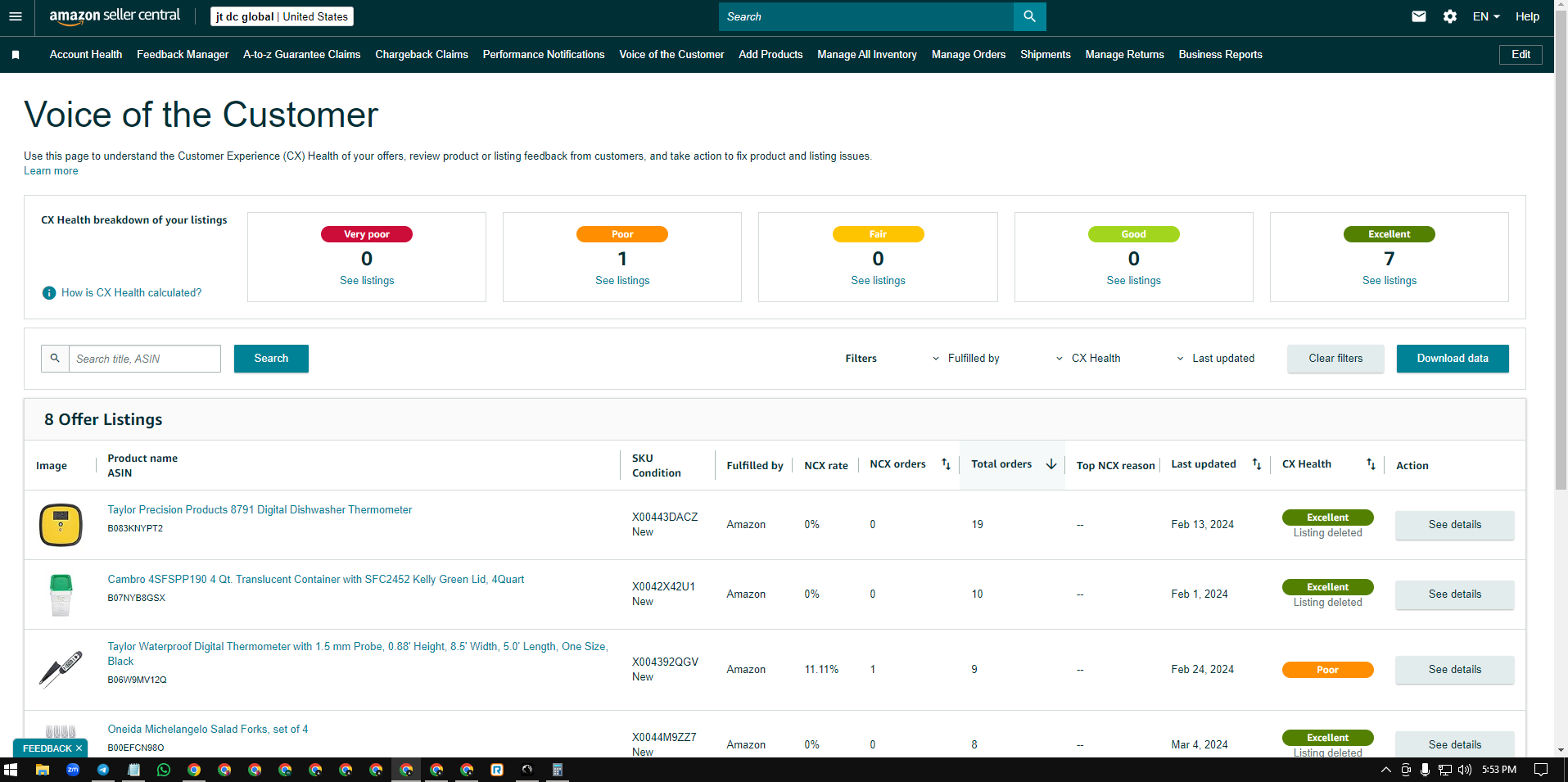Viewport: 1568px width, 782px height.
Task: Open Manage All Inventory menu item
Action: [867, 55]
